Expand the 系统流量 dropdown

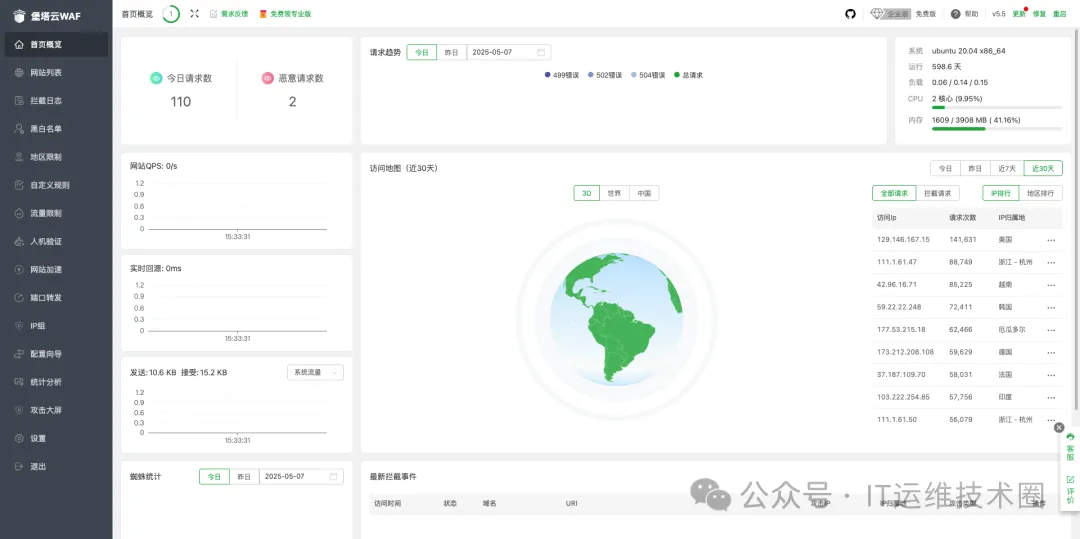tap(315, 372)
